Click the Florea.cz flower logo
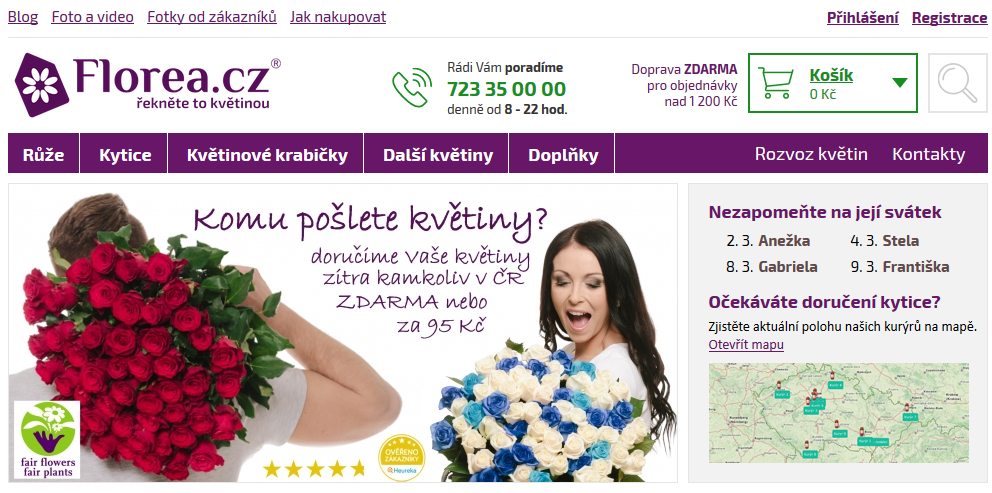The image size is (992, 493). pyautogui.click(x=147, y=84)
